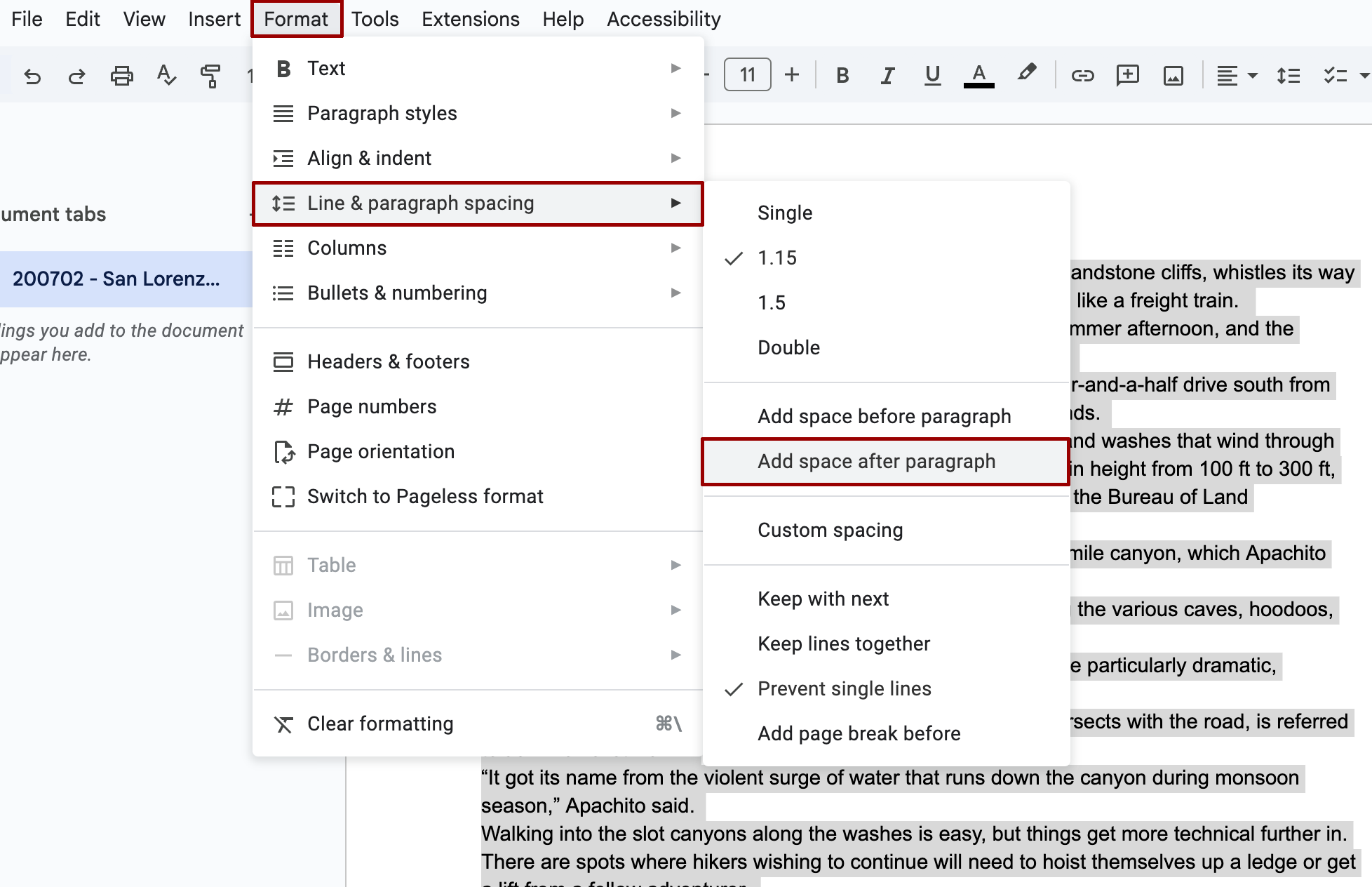Click the Paint format roller icon
The height and width of the screenshot is (887, 1372).
(210, 75)
